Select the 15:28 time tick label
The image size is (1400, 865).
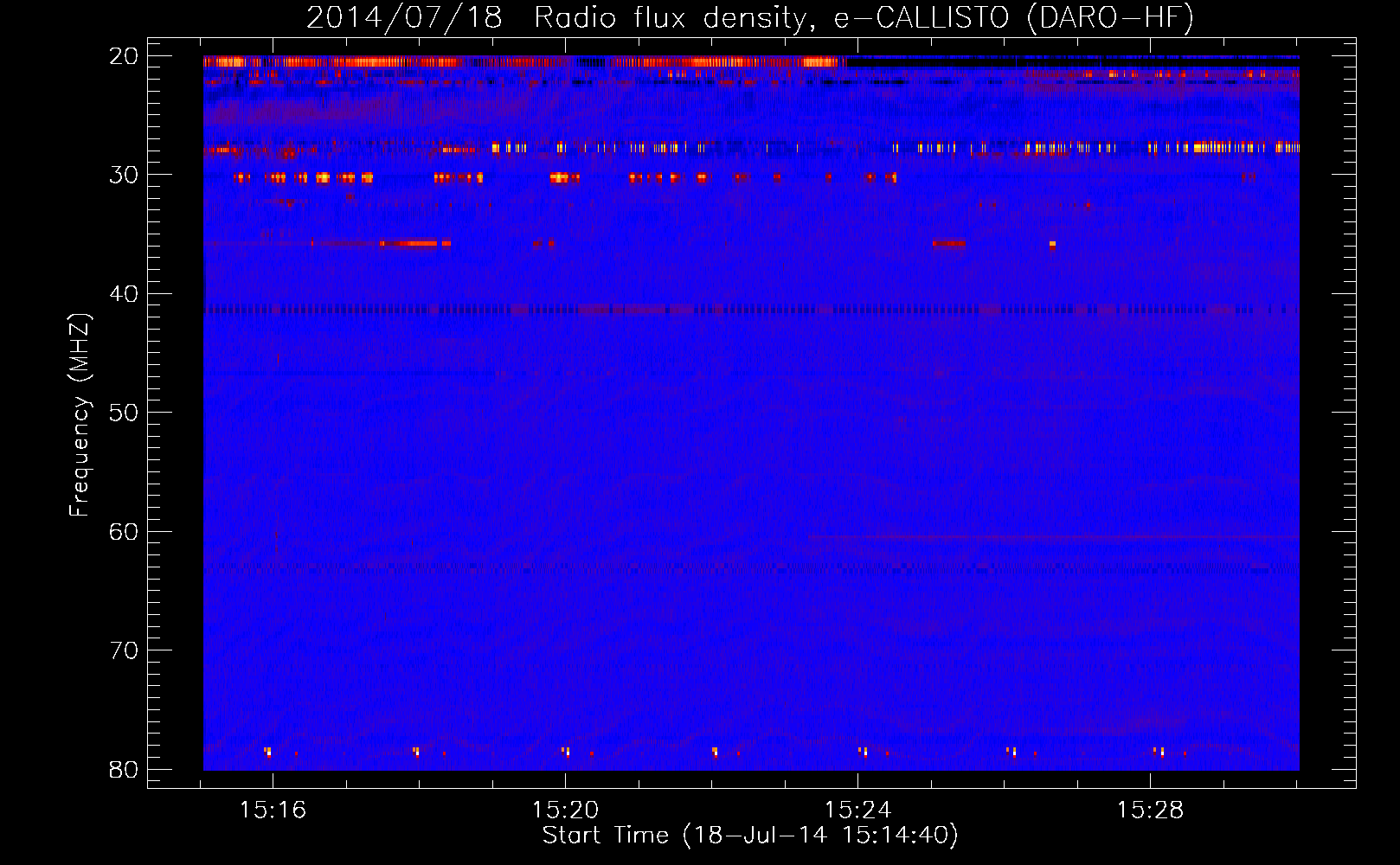(x=1150, y=811)
